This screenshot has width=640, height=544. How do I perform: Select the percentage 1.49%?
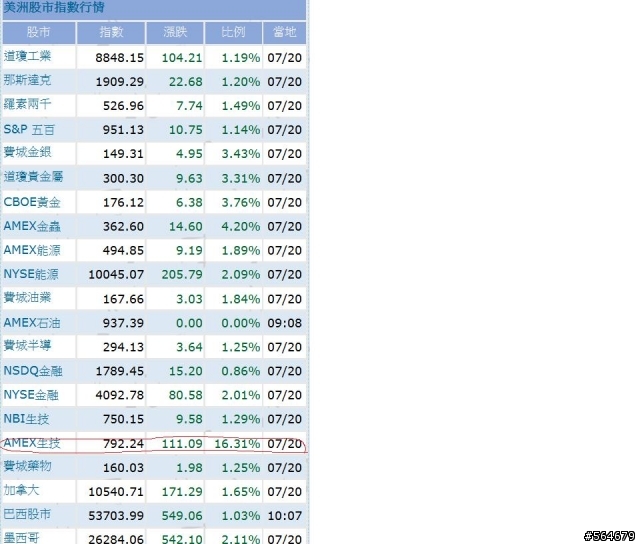click(241, 106)
